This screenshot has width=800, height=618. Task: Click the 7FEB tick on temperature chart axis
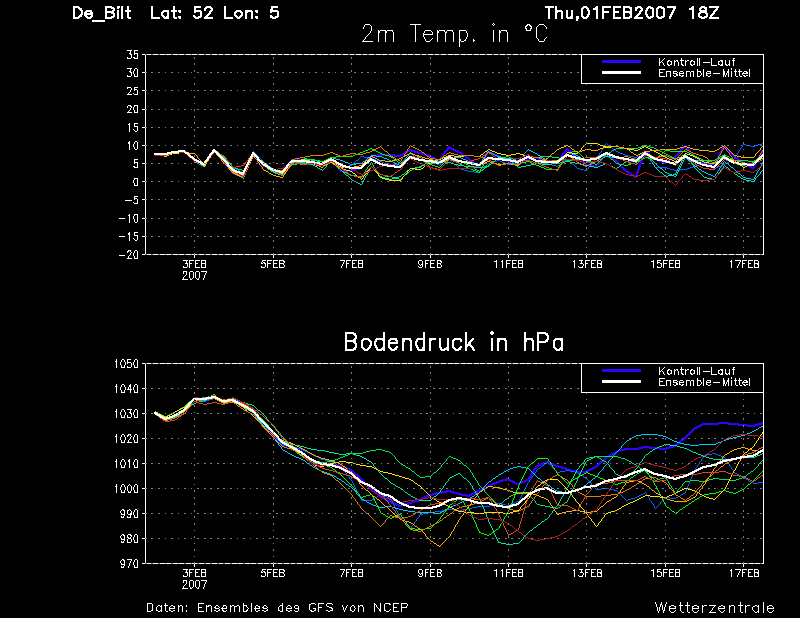click(x=352, y=264)
